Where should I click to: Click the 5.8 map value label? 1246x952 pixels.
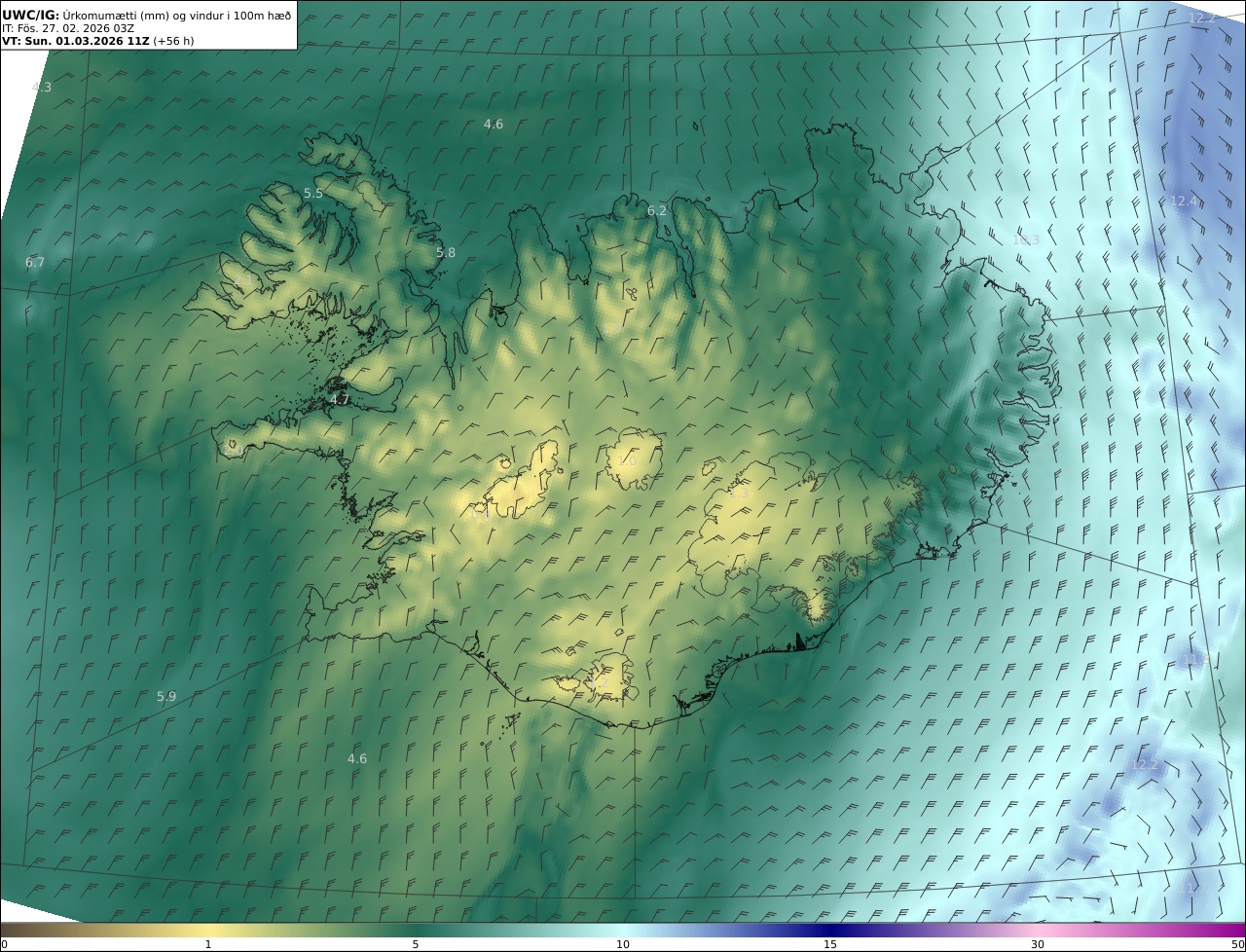click(x=446, y=253)
